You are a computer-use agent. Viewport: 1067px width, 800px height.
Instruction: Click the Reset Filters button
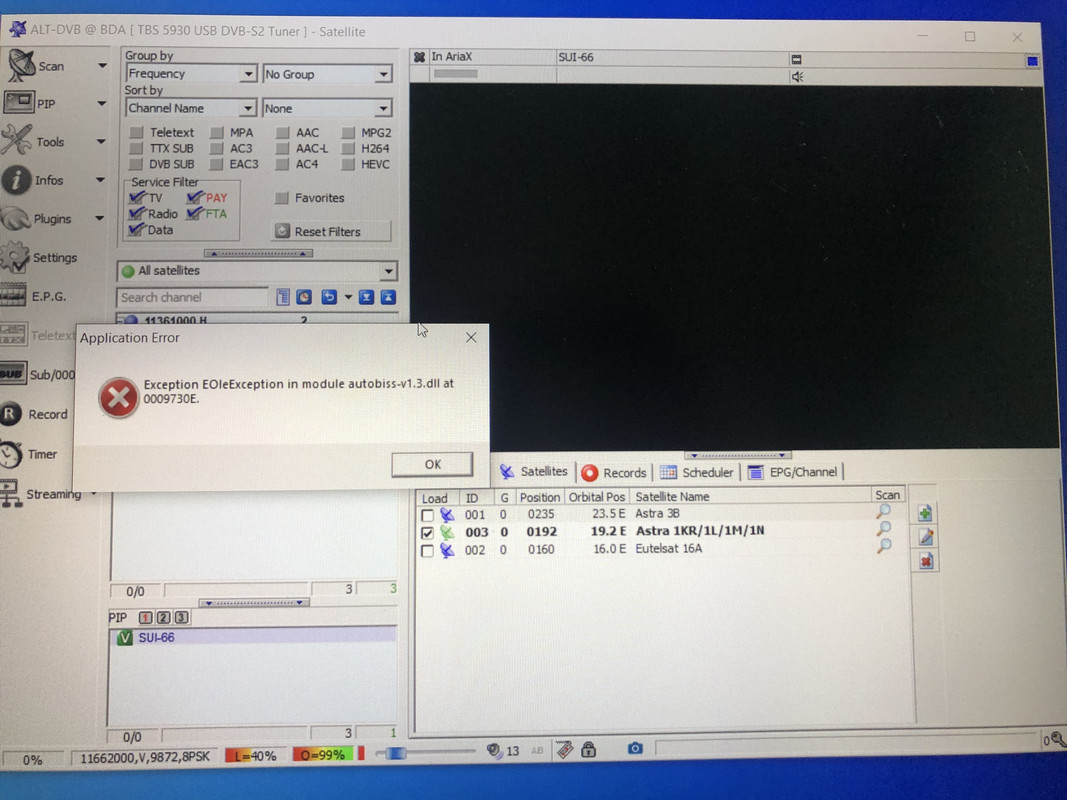coord(331,231)
